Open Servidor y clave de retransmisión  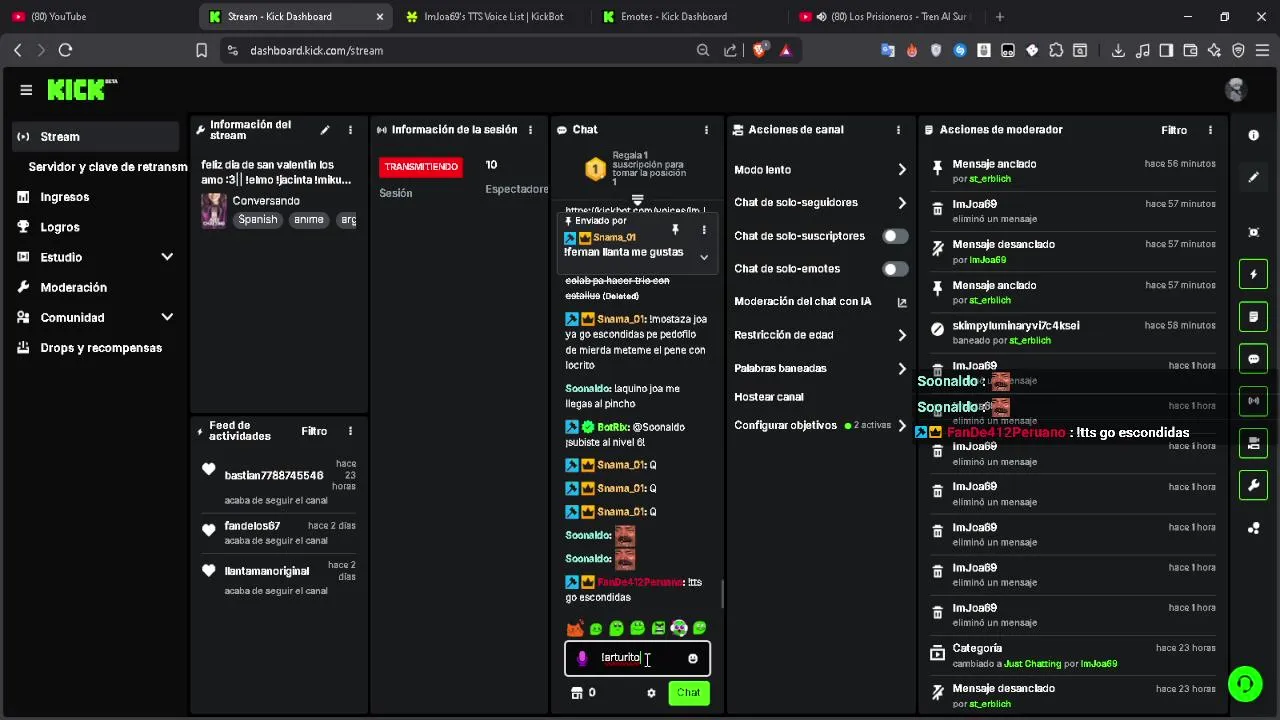pos(108,167)
